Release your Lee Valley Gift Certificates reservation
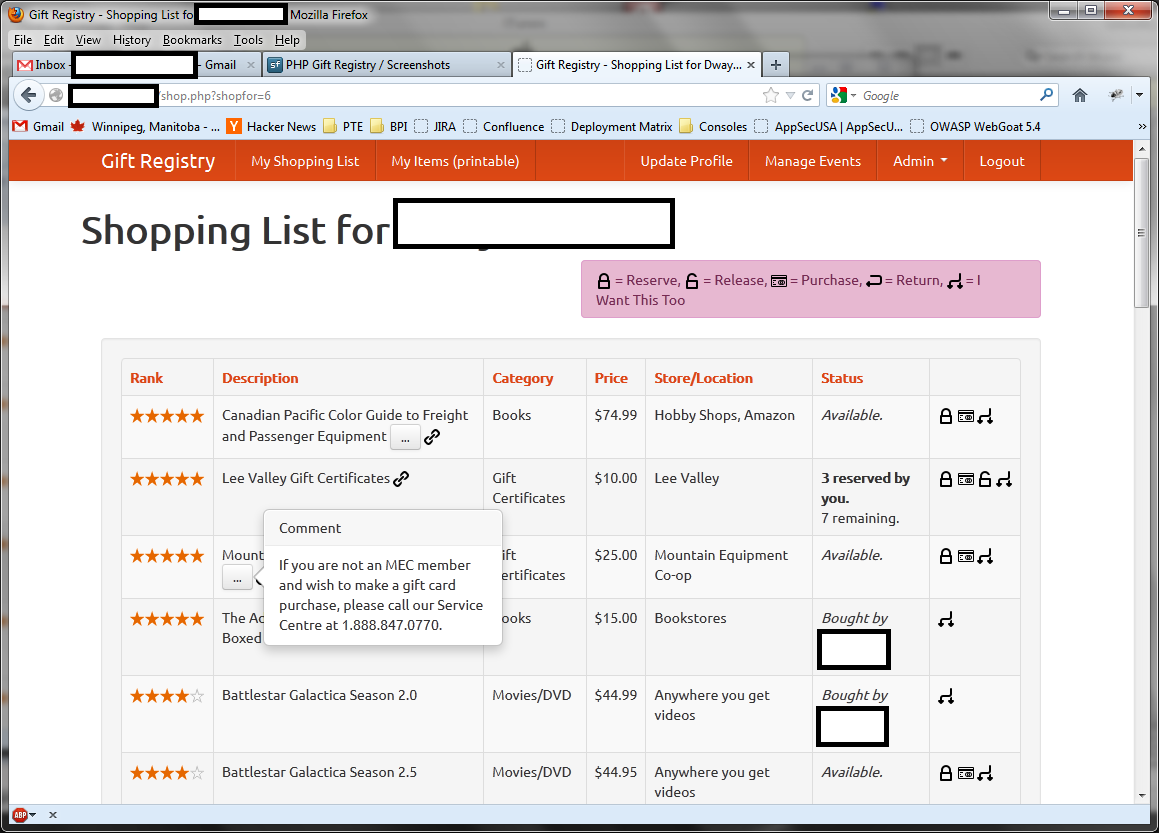The image size is (1159, 833). tap(986, 479)
